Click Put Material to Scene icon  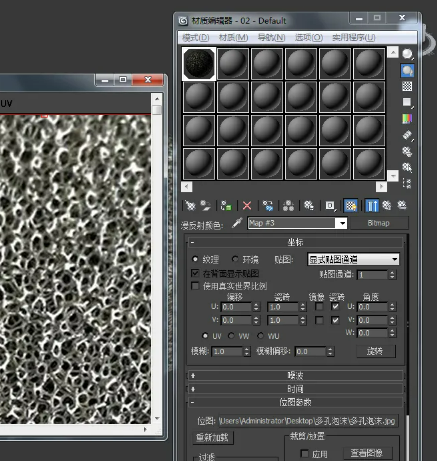(x=205, y=206)
